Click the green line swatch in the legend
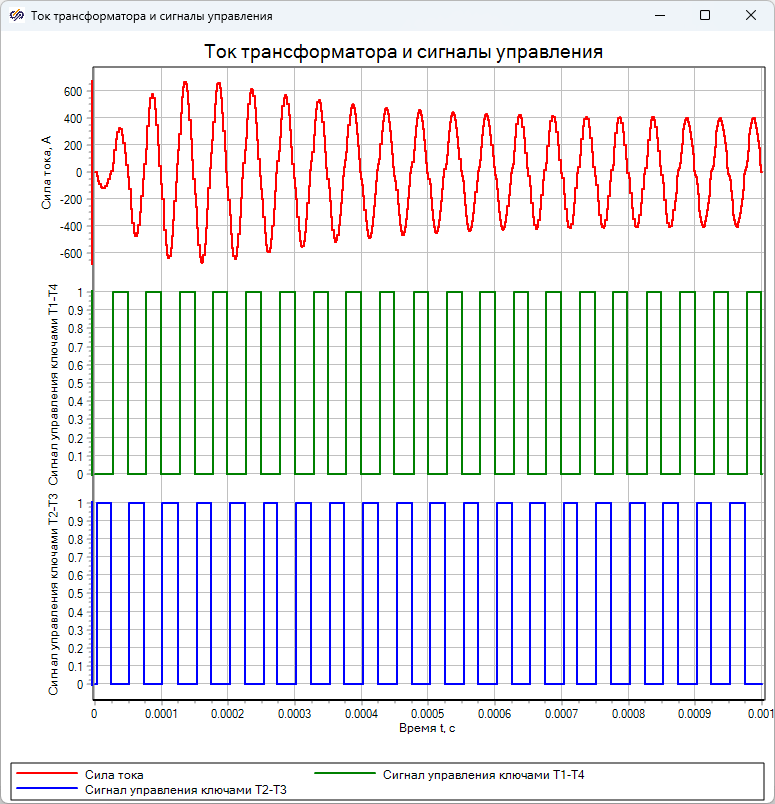This screenshot has height=804, width=775. click(x=347, y=775)
